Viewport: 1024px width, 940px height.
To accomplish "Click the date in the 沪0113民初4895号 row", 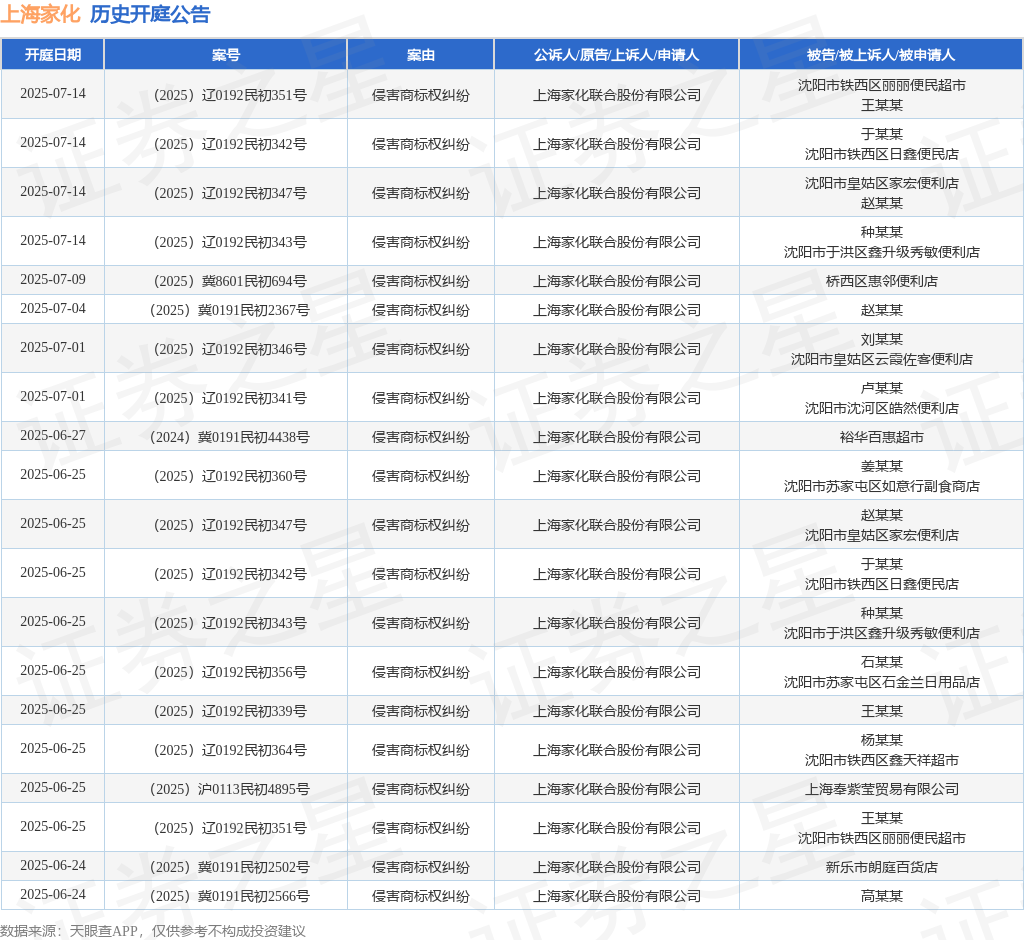I will (x=53, y=788).
